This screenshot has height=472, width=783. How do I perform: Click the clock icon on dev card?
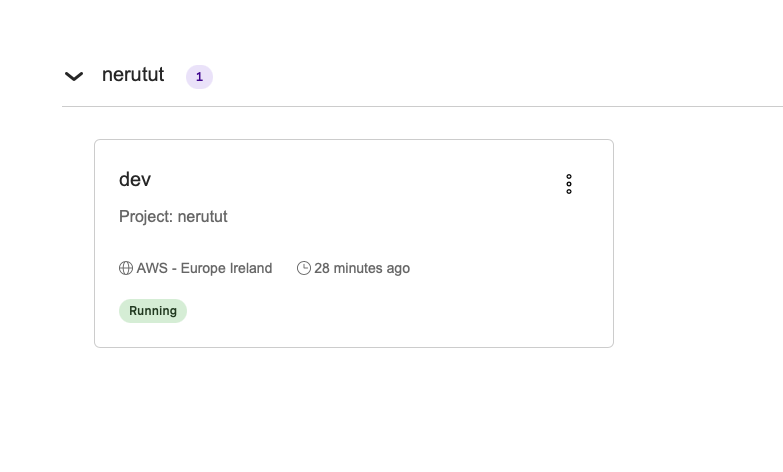click(x=304, y=268)
